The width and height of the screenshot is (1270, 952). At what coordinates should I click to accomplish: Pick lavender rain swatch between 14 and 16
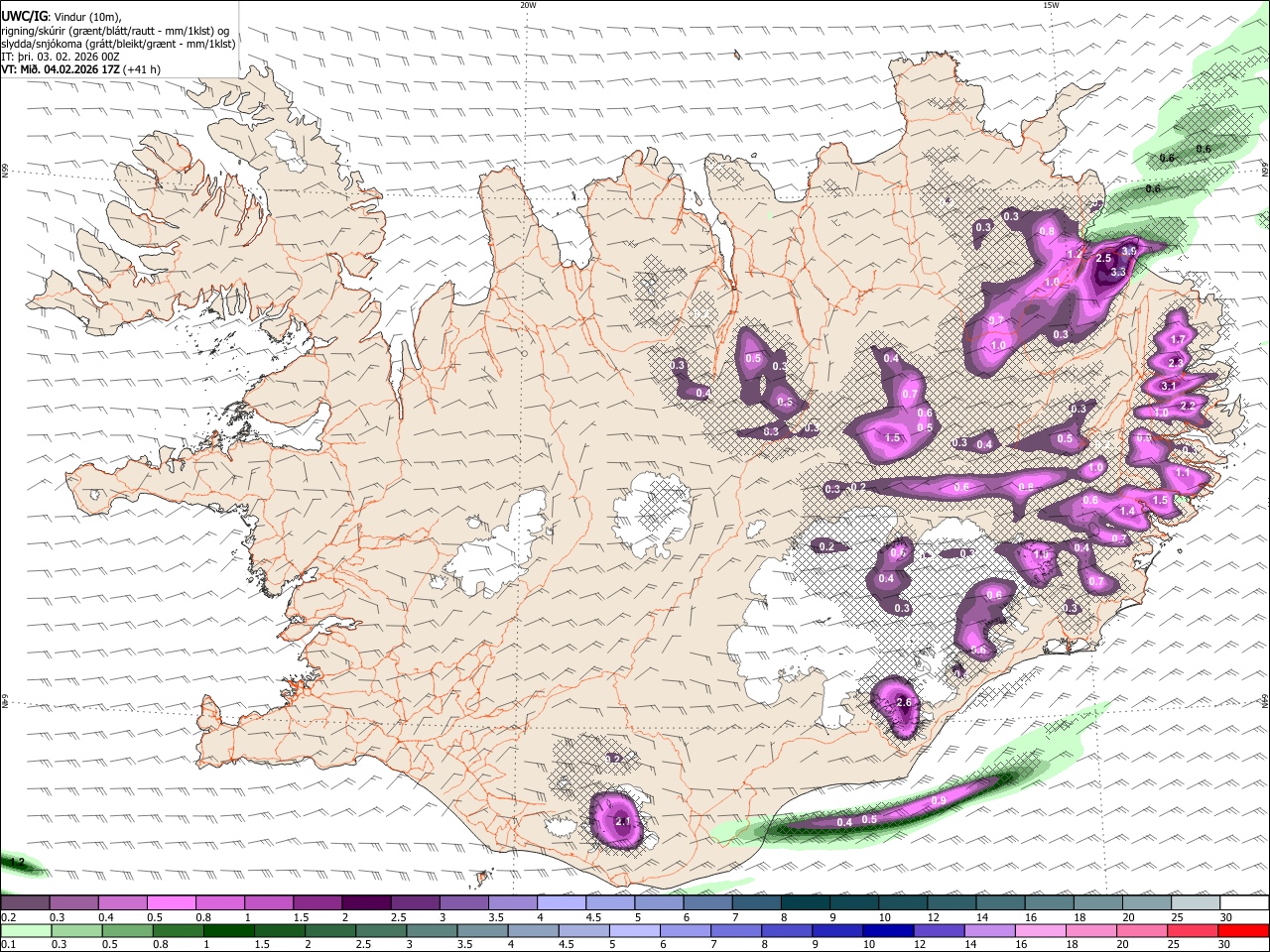point(989,930)
